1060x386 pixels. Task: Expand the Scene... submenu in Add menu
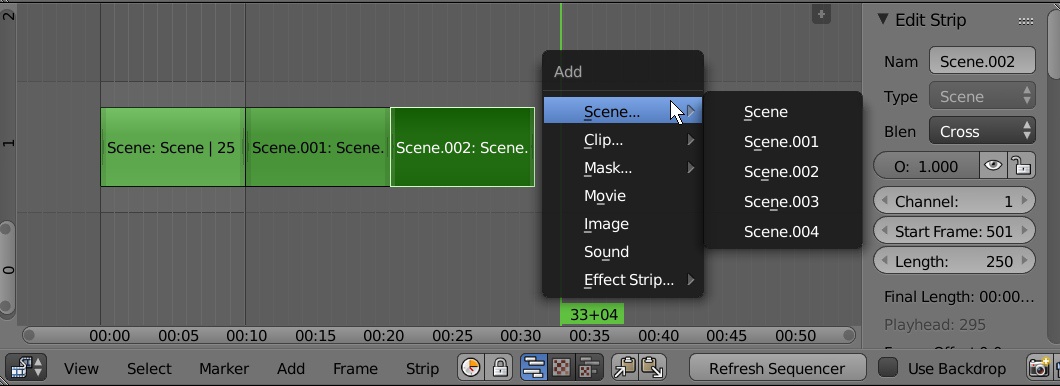(623, 112)
